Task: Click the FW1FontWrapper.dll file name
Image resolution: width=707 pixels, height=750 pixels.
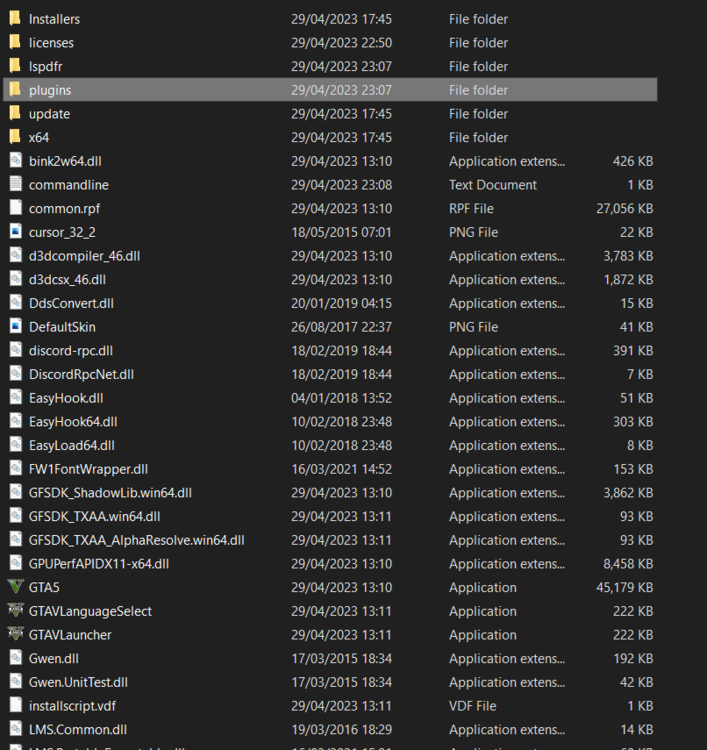Action: [88, 469]
